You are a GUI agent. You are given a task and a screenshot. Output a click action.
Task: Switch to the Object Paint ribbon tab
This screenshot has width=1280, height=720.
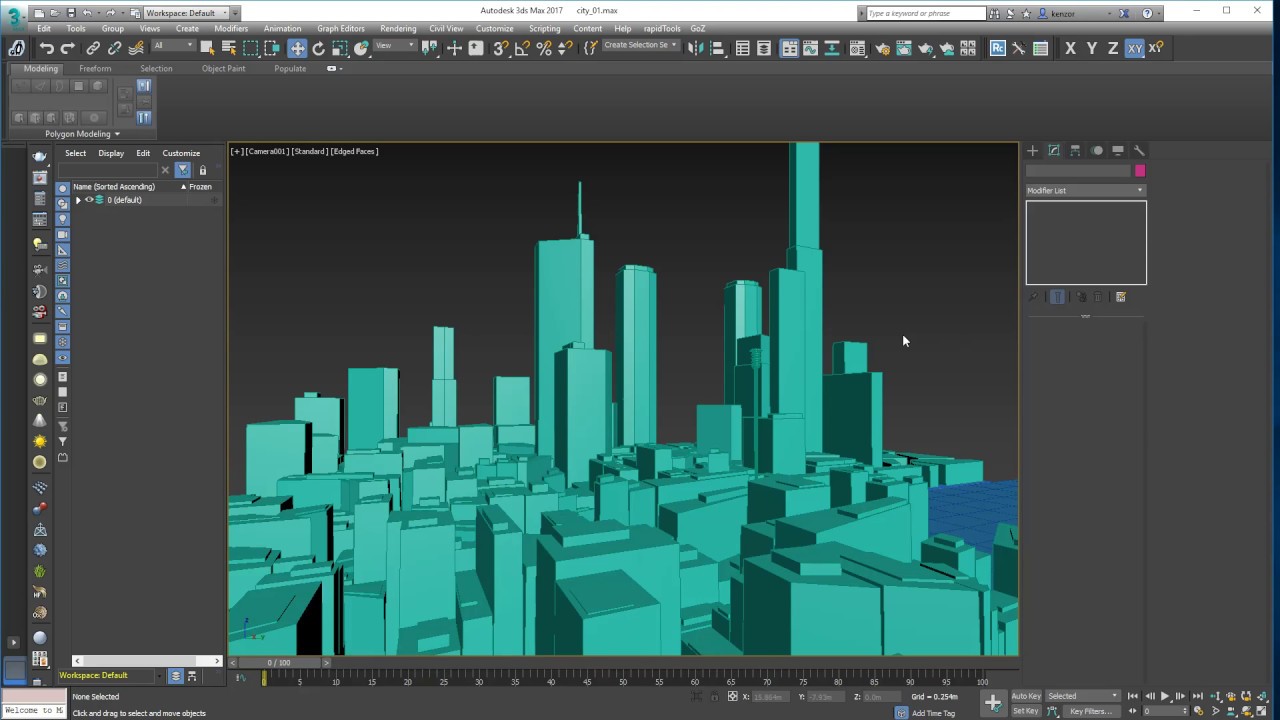pyautogui.click(x=223, y=69)
